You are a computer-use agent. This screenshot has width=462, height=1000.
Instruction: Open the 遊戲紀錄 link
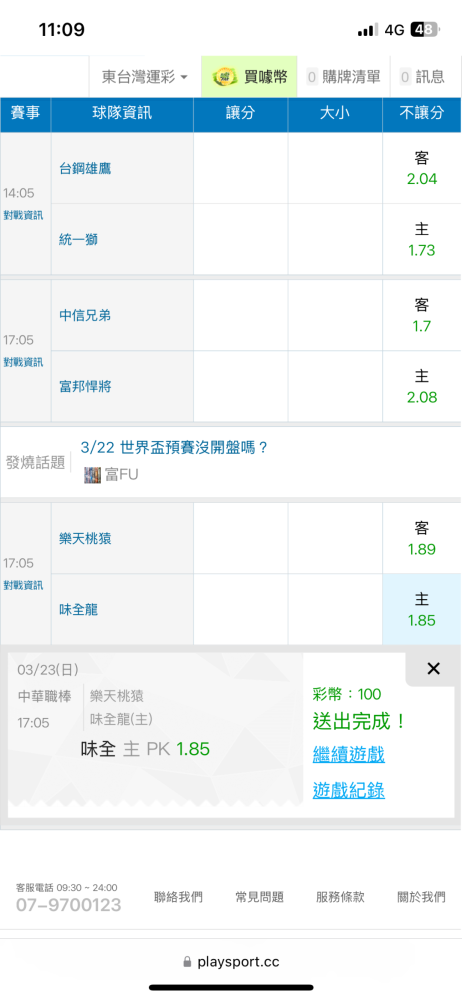349,790
